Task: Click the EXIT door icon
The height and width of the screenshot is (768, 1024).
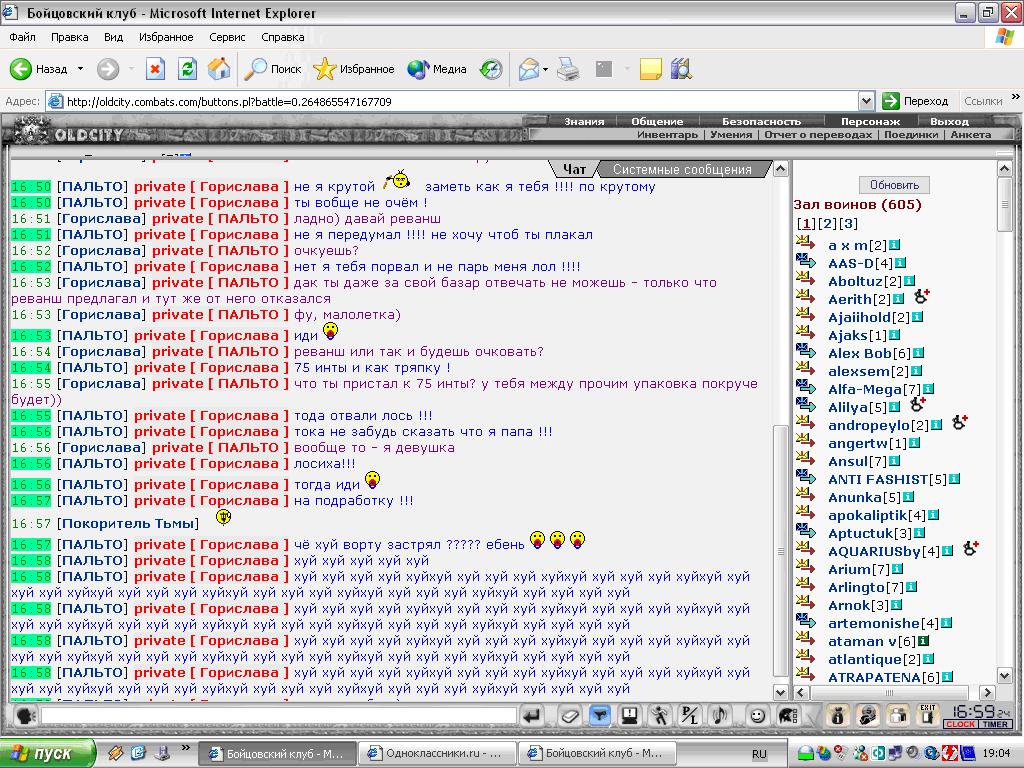Action: (928, 715)
